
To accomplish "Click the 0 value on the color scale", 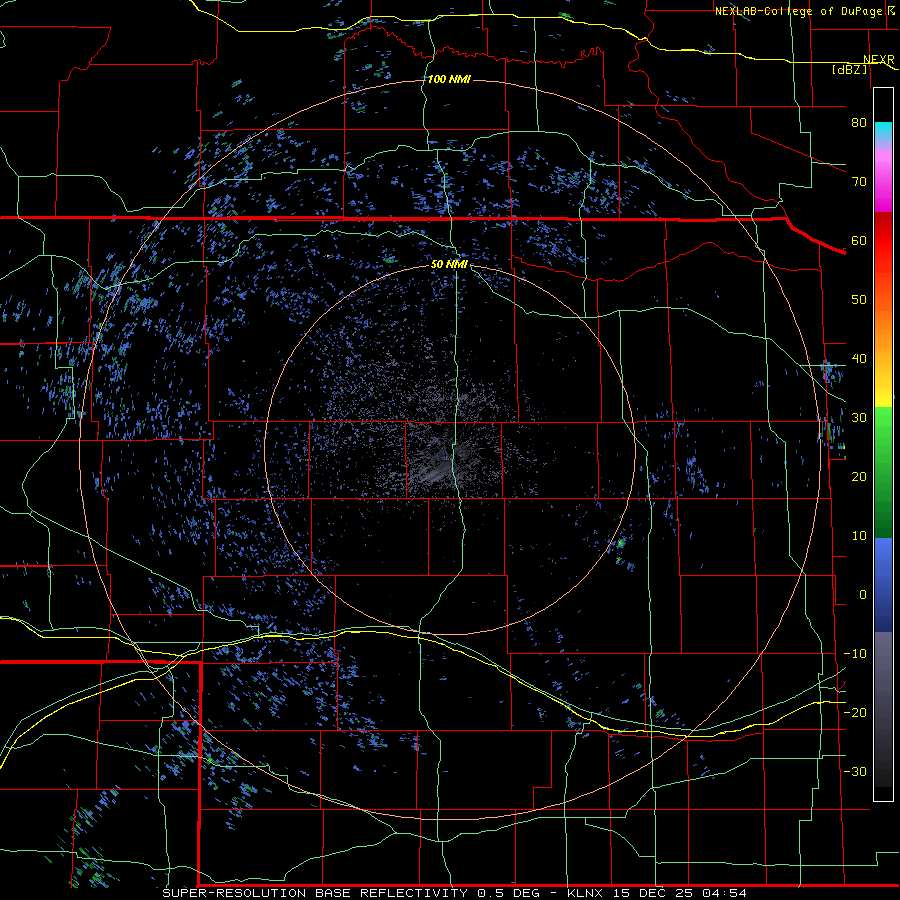I will pos(863,595).
